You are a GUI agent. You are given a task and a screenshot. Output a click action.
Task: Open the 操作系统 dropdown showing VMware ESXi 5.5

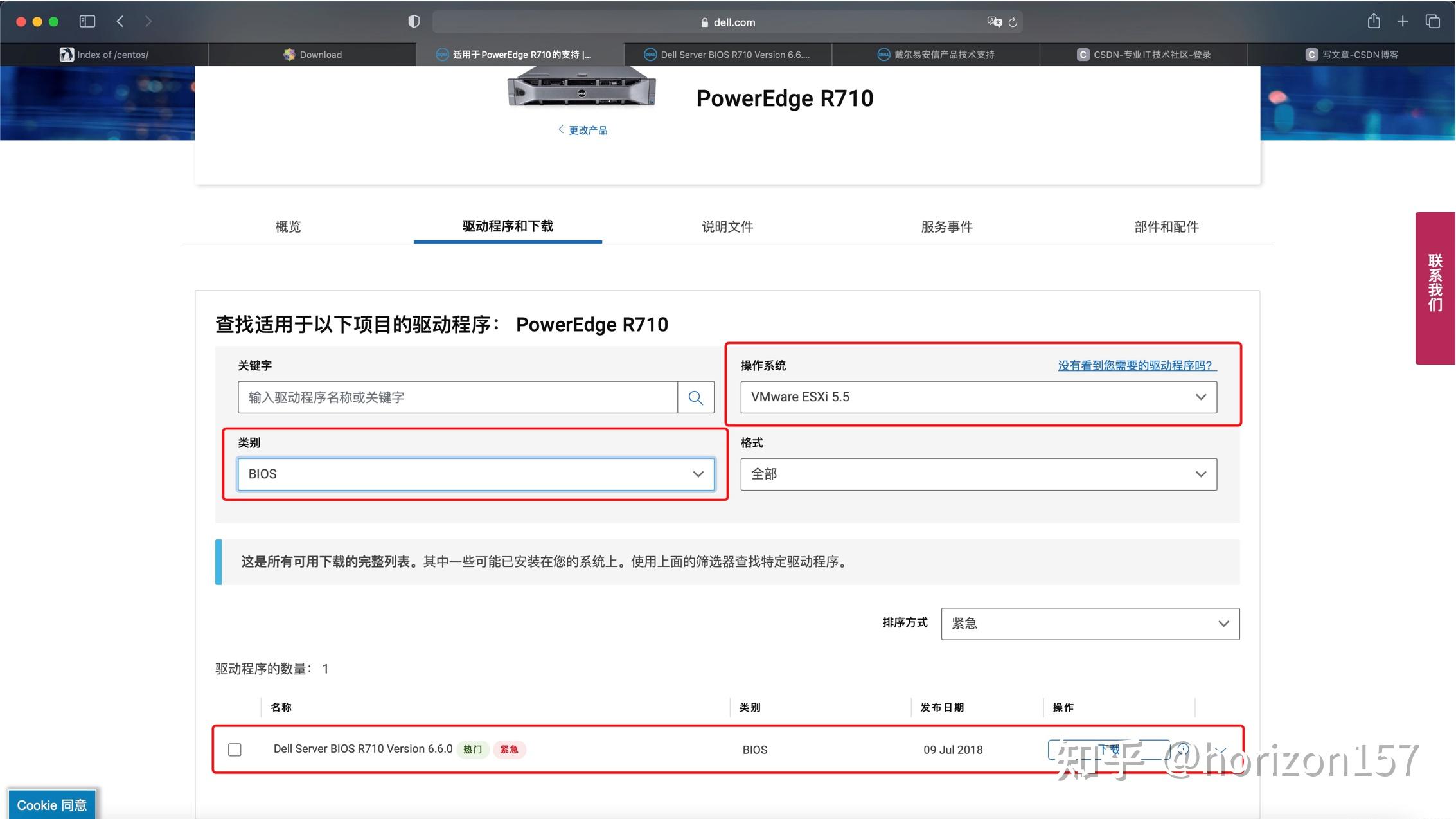[979, 397]
